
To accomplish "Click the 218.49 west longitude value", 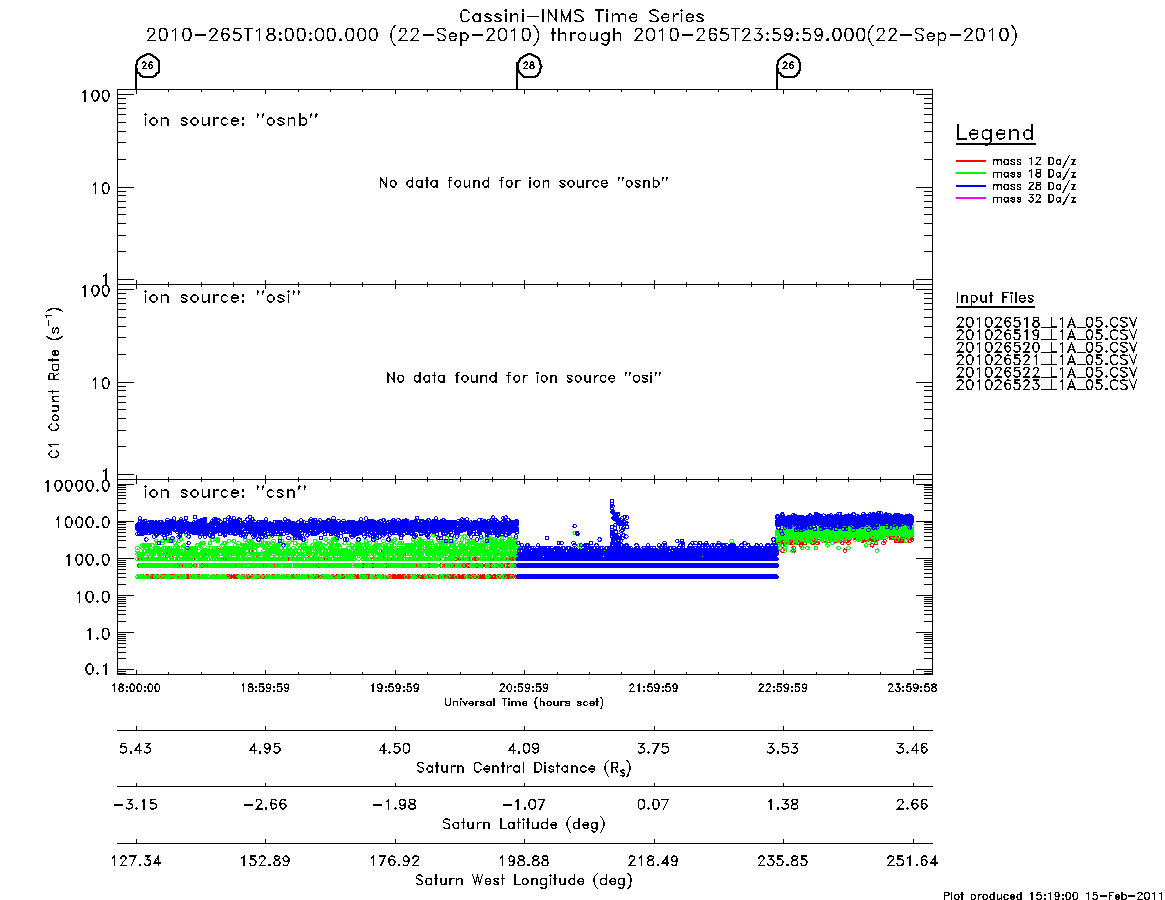I will (653, 861).
